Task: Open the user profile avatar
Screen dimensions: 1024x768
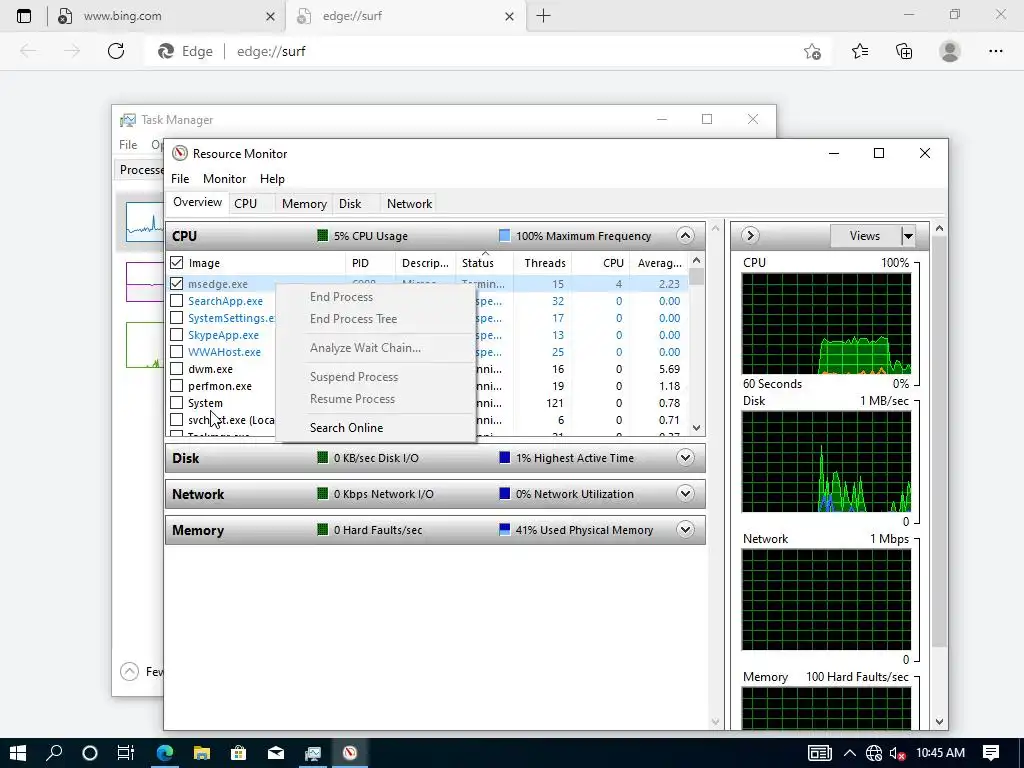Action: point(950,51)
